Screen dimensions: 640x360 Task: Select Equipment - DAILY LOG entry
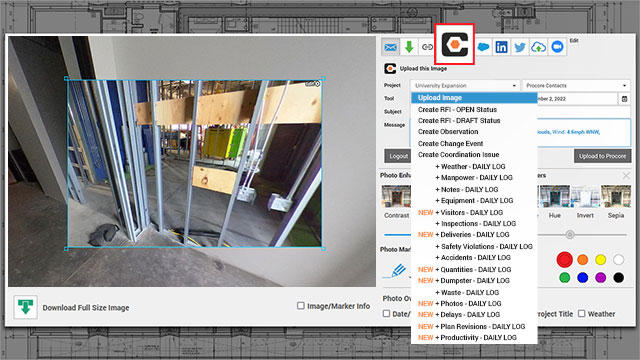pyautogui.click(x=474, y=200)
